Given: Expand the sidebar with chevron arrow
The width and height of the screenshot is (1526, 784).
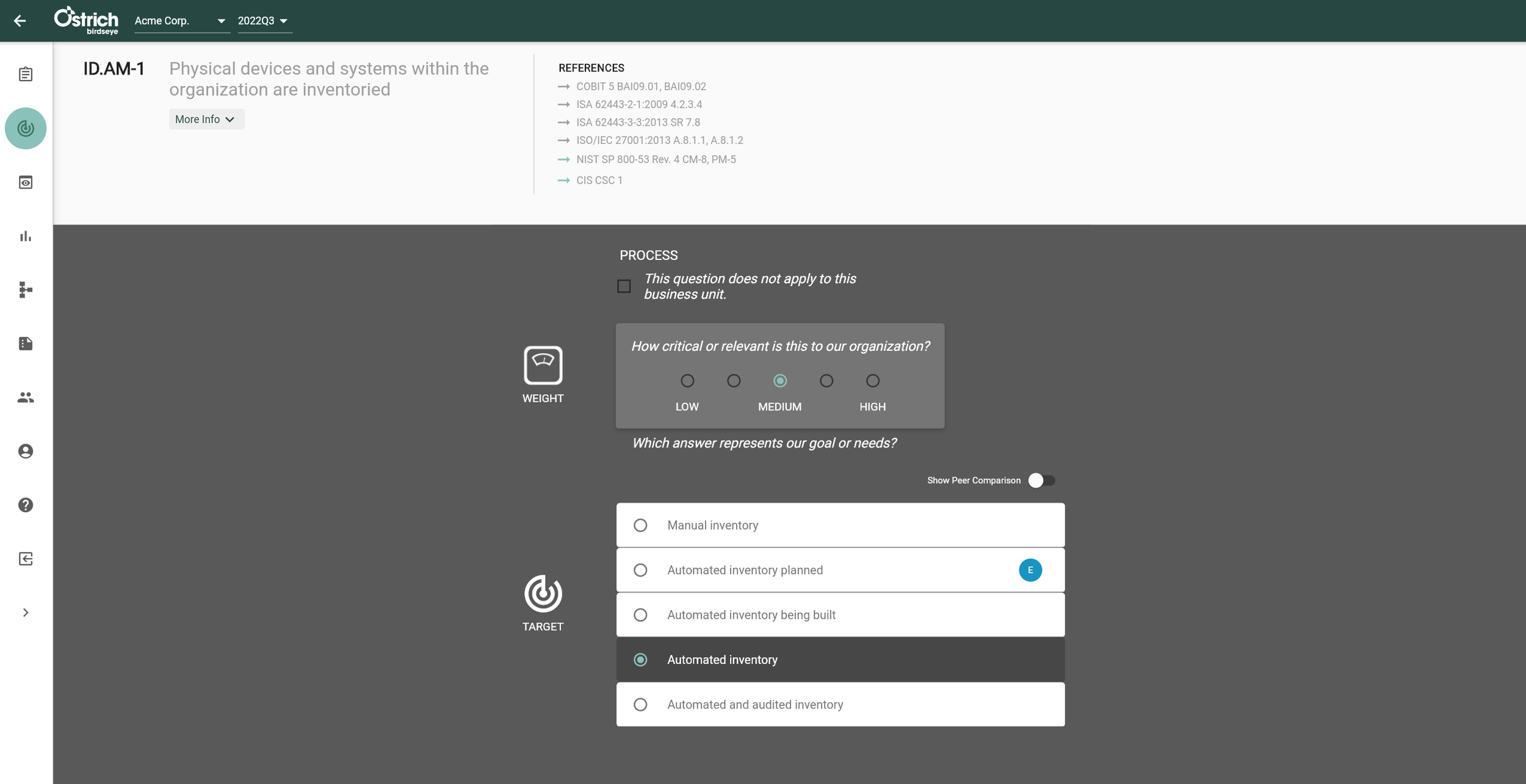Looking at the screenshot, I should [26, 613].
